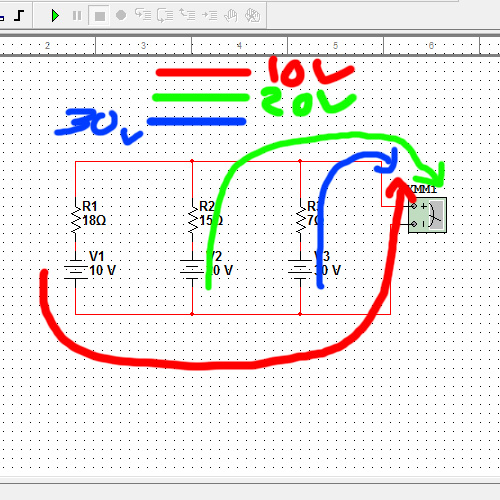Click the crossed-out hand remove-breakpoints icon
This screenshot has width=500, height=500.
[252, 15]
